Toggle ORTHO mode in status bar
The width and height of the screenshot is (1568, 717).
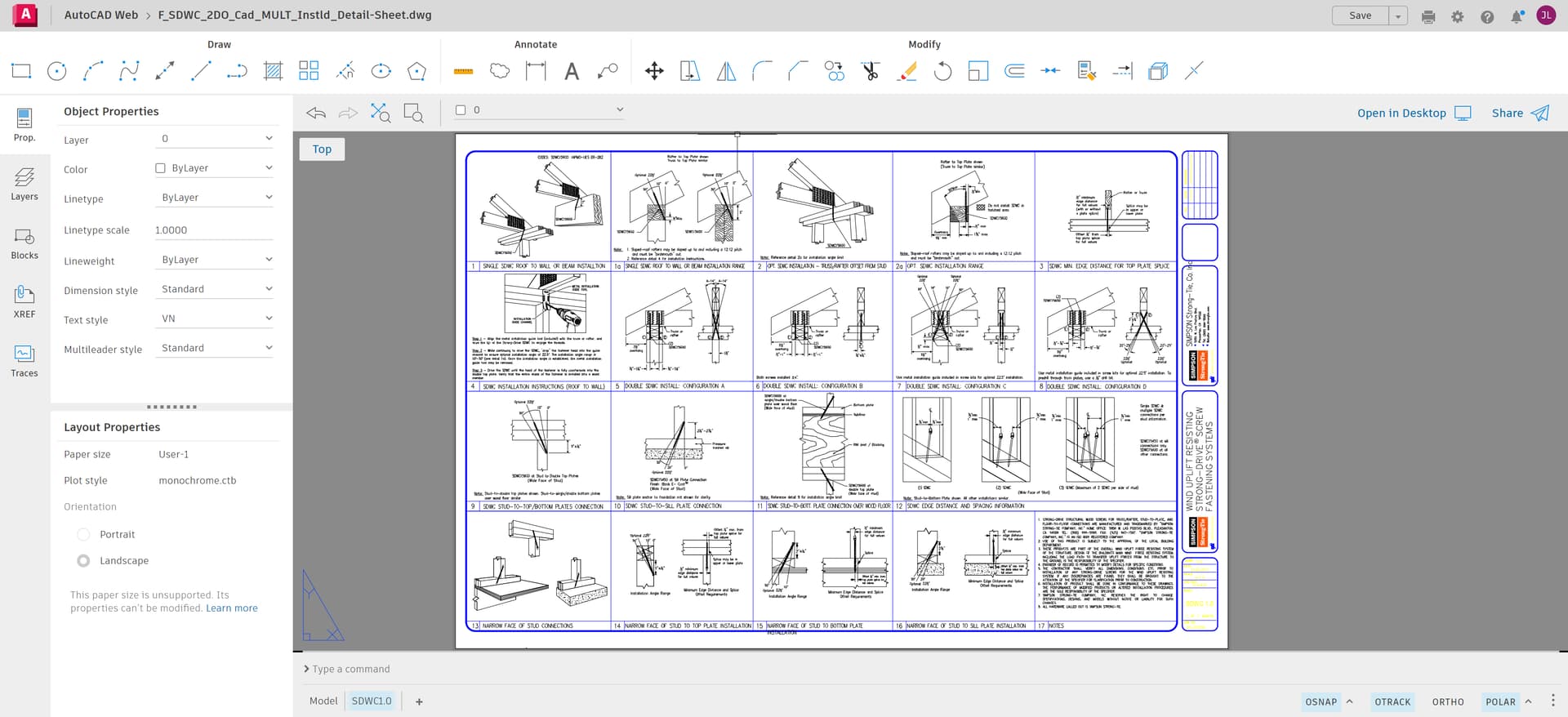pyautogui.click(x=1447, y=701)
